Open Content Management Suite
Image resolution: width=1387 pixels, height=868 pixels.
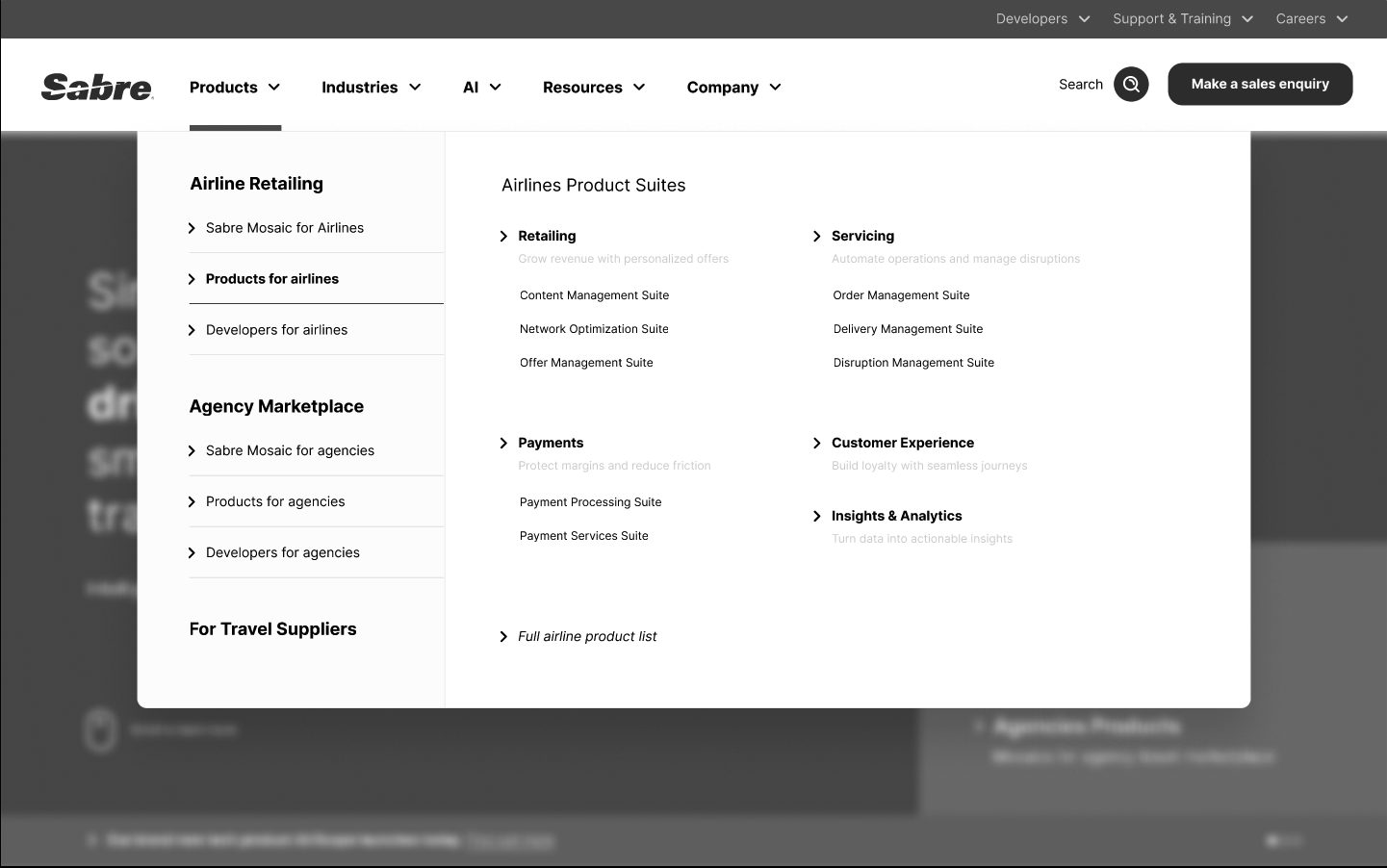click(594, 295)
